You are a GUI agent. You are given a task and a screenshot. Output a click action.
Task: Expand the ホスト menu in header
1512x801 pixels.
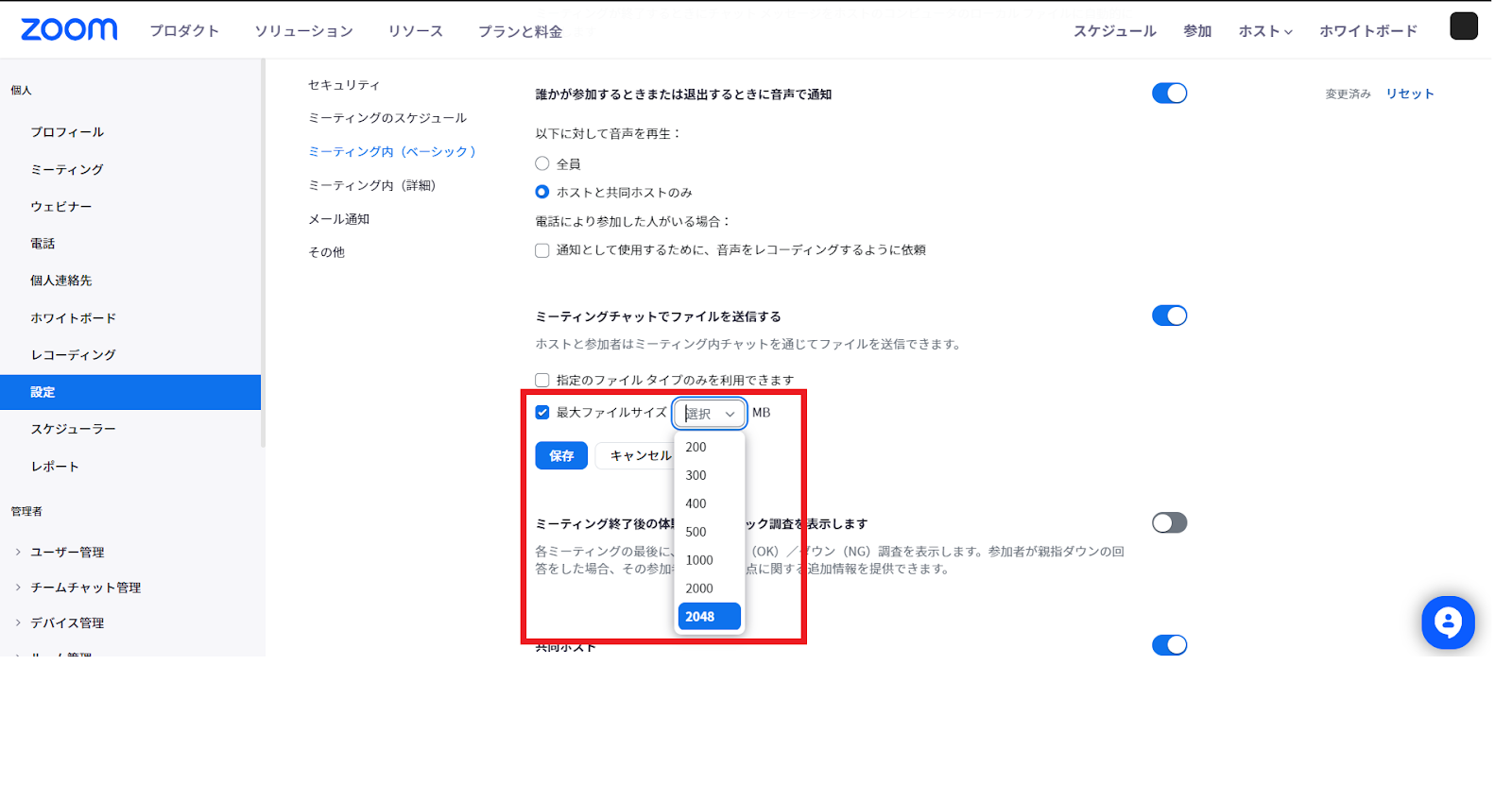1264,31
